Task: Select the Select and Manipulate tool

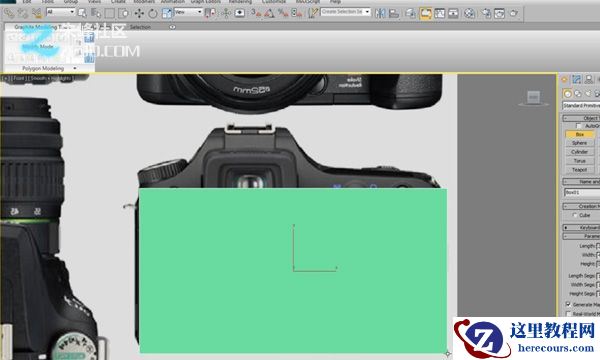Action: click(x=226, y=13)
